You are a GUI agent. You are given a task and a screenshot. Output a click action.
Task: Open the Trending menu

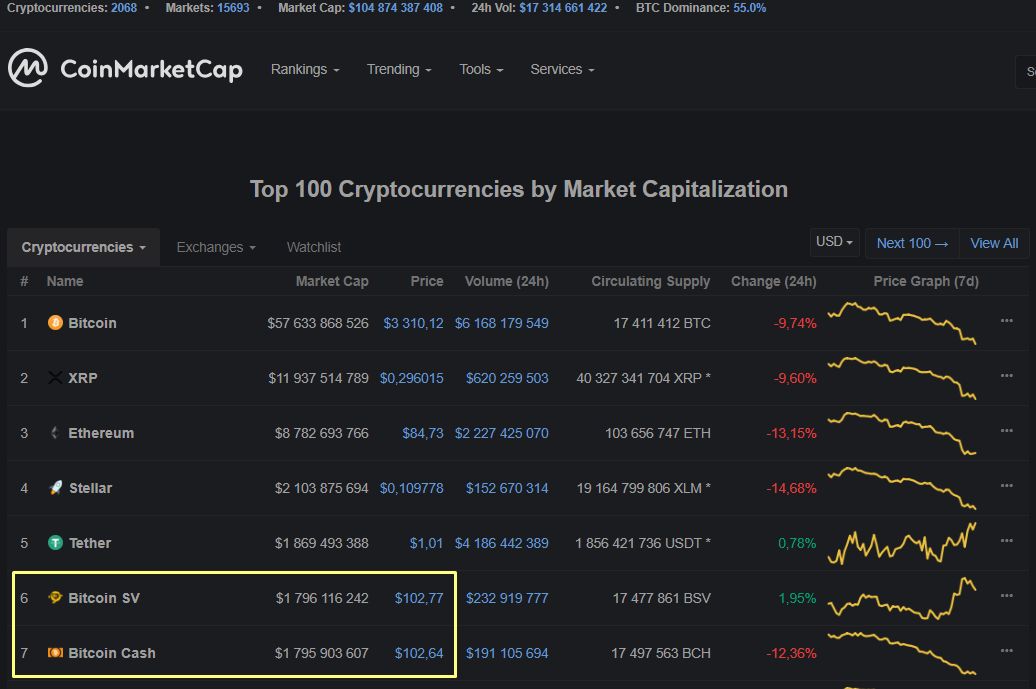[x=399, y=69]
